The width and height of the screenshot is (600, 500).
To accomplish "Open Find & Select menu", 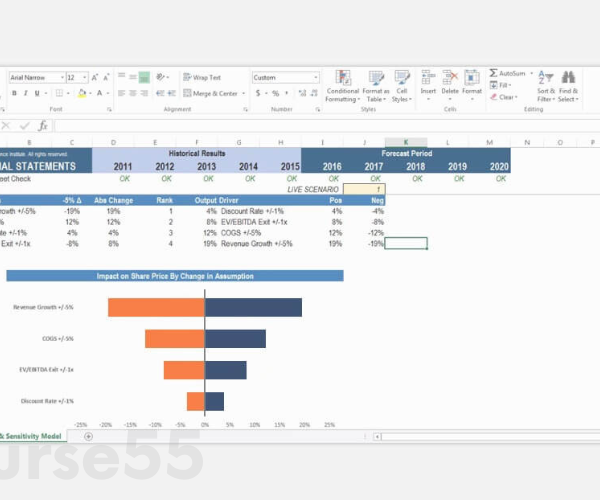I will pos(568,86).
